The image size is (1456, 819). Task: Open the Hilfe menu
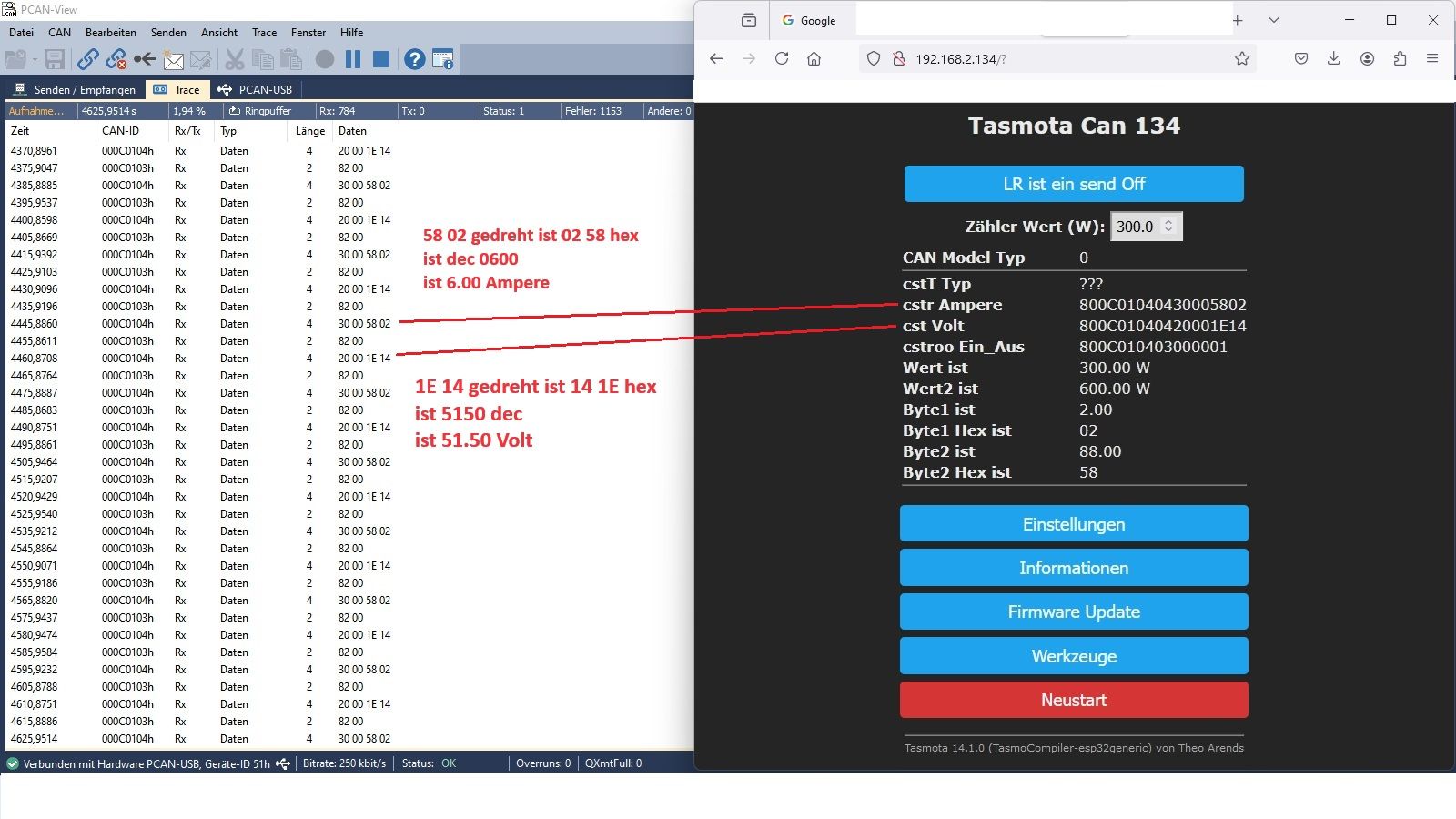[x=351, y=33]
